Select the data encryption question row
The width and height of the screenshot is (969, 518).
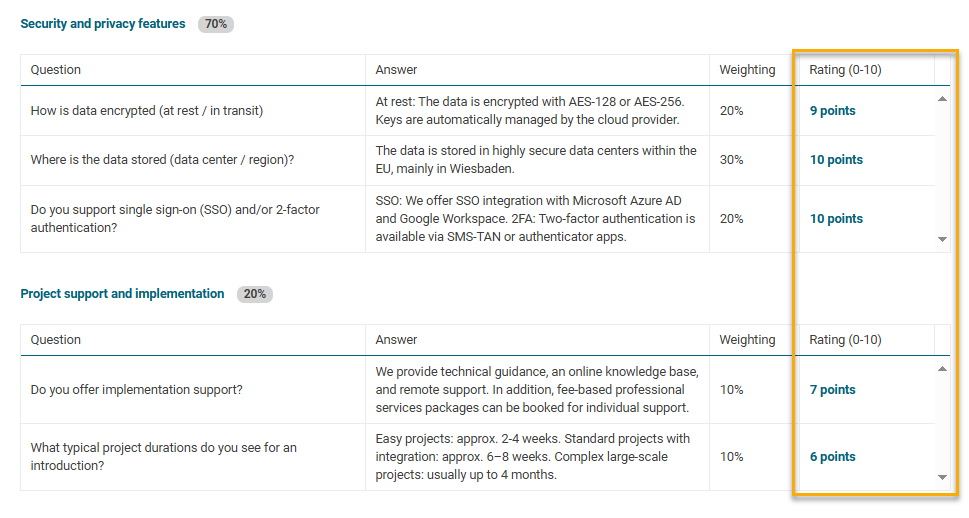point(147,111)
